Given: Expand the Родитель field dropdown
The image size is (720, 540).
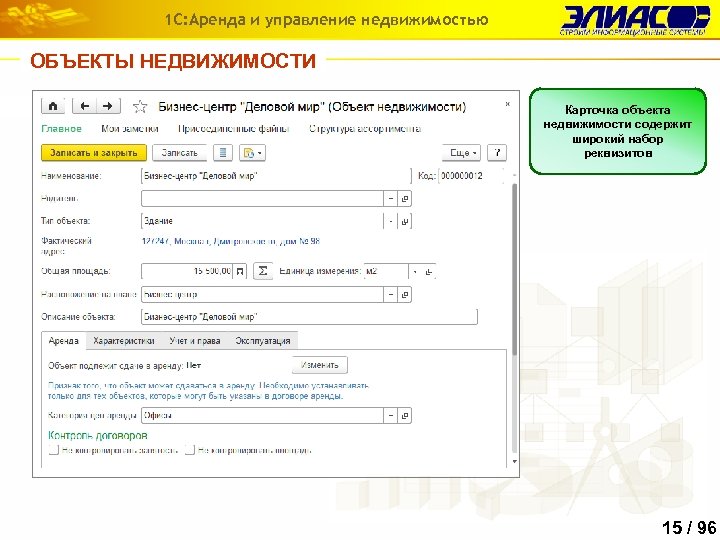Looking at the screenshot, I should point(390,199).
